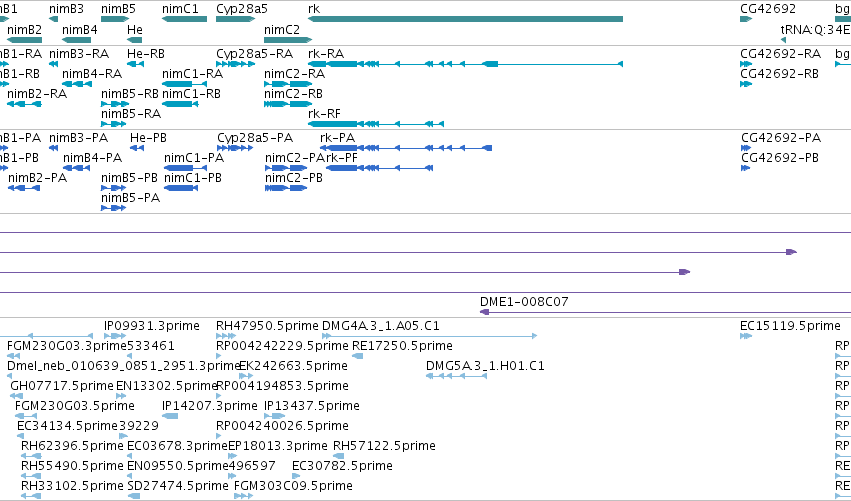
Task: Click the nimC1-PB protein label
Action: (193, 178)
